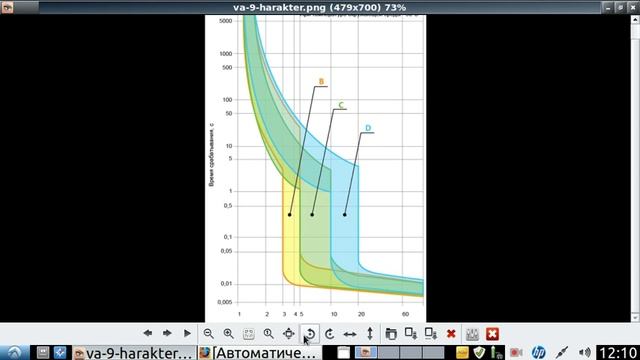Open the LXDE start menu
The image size is (640, 360).
(14, 353)
